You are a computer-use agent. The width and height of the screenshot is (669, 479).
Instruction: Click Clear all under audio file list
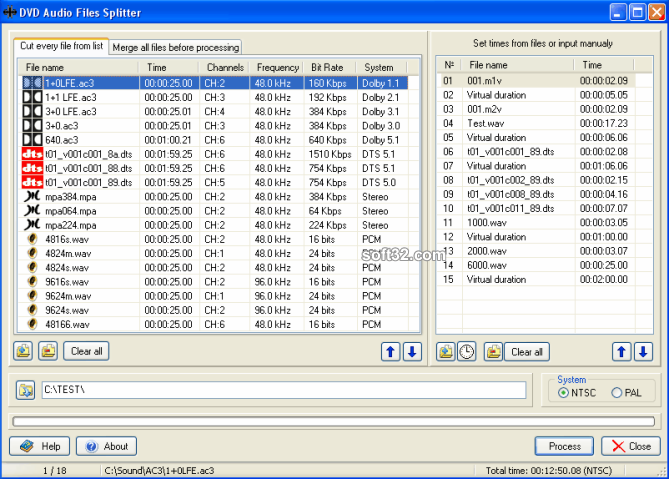[86, 351]
